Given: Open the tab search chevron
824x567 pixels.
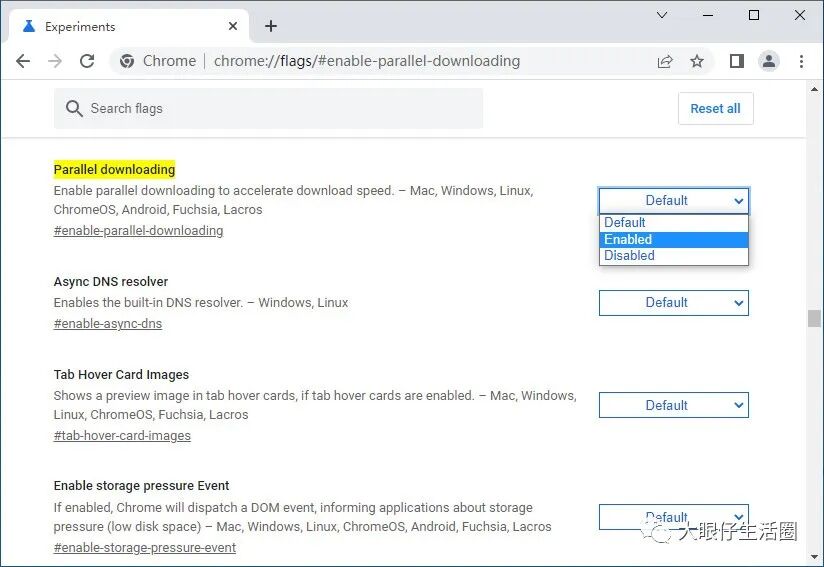Looking at the screenshot, I should pos(662,15).
